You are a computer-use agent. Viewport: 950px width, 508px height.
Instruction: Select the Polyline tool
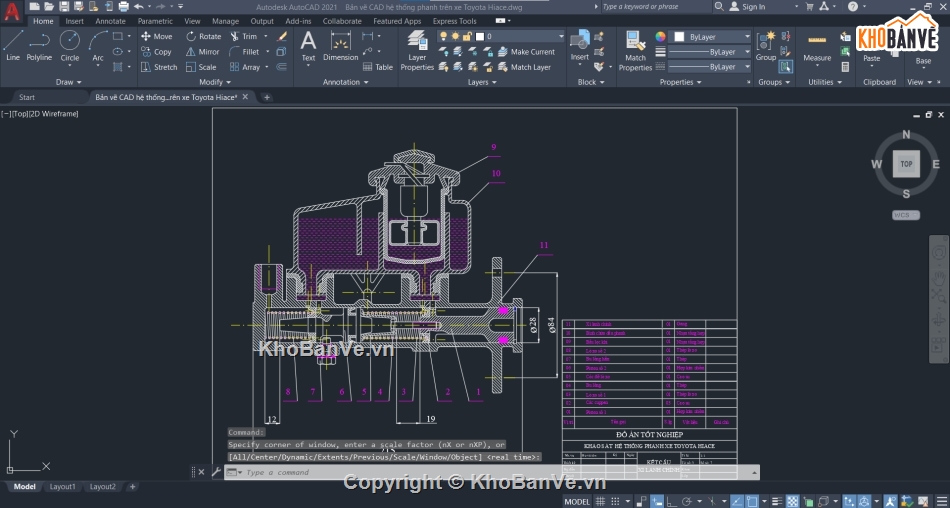click(x=39, y=46)
